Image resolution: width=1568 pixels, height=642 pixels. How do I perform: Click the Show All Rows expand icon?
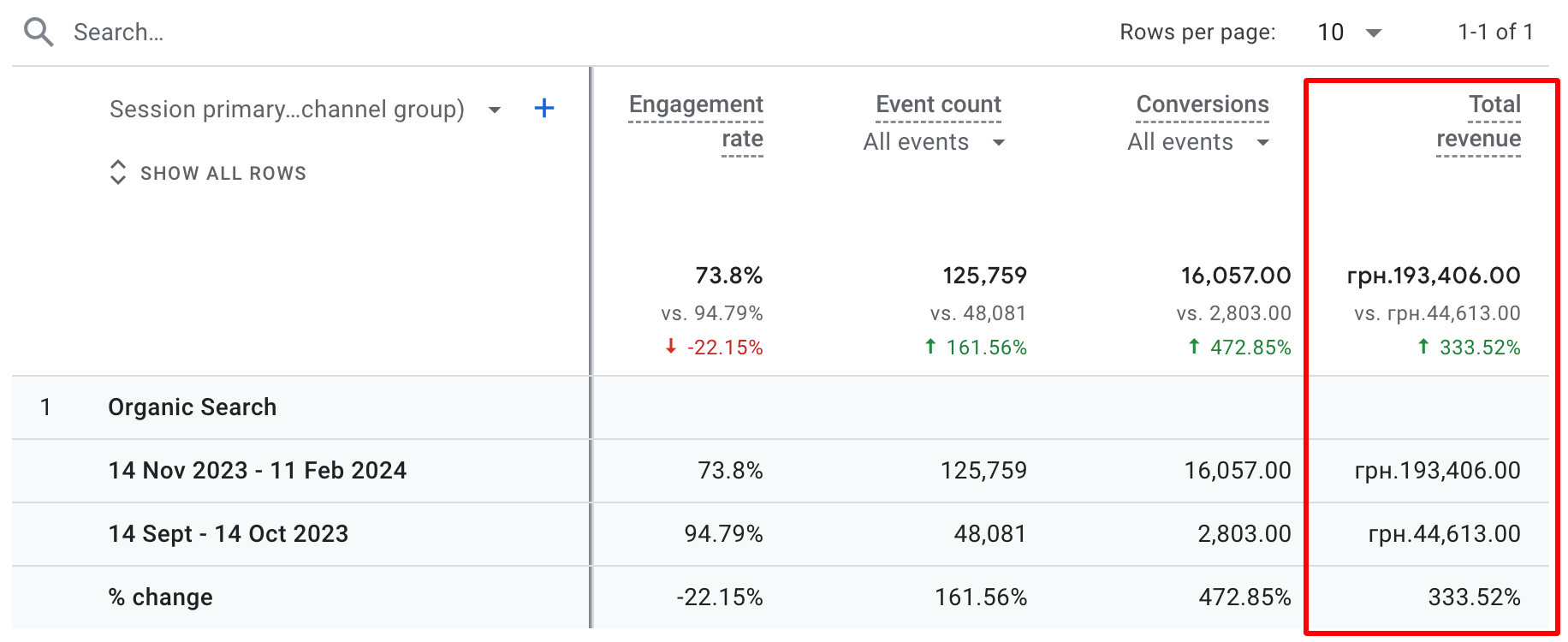pos(118,172)
